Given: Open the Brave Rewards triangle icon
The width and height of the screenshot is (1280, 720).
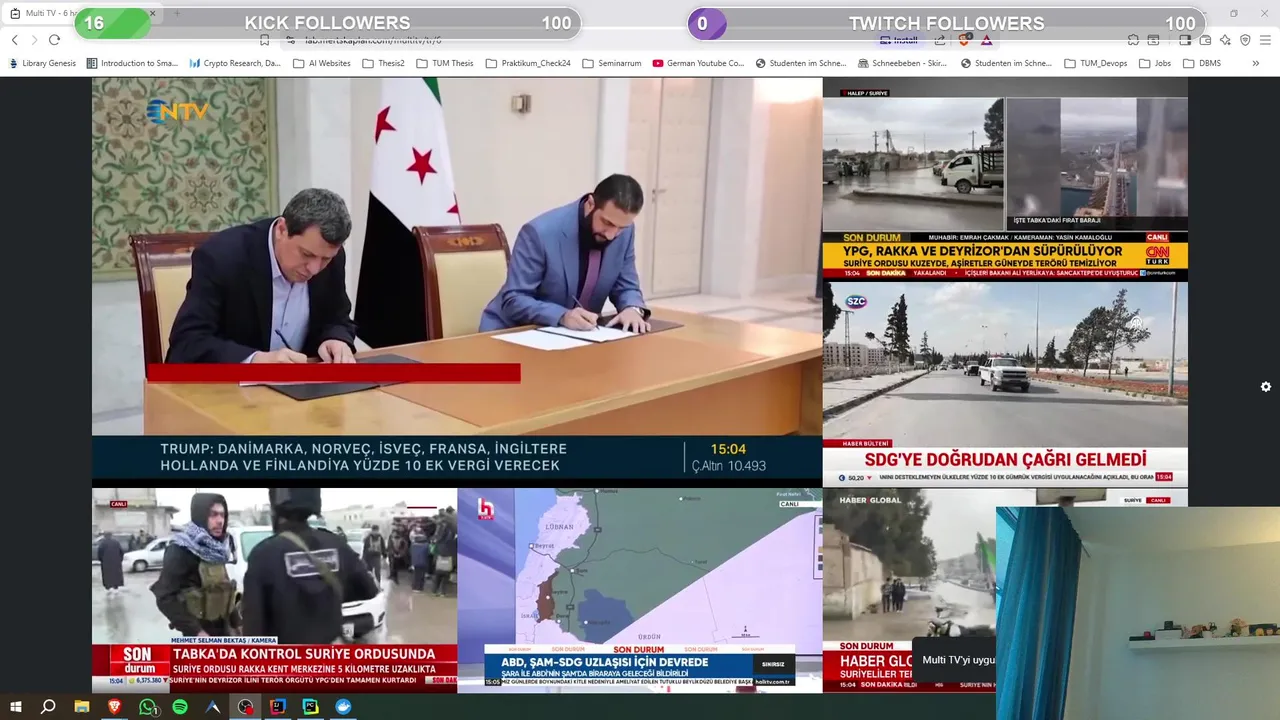Looking at the screenshot, I should click(x=987, y=40).
